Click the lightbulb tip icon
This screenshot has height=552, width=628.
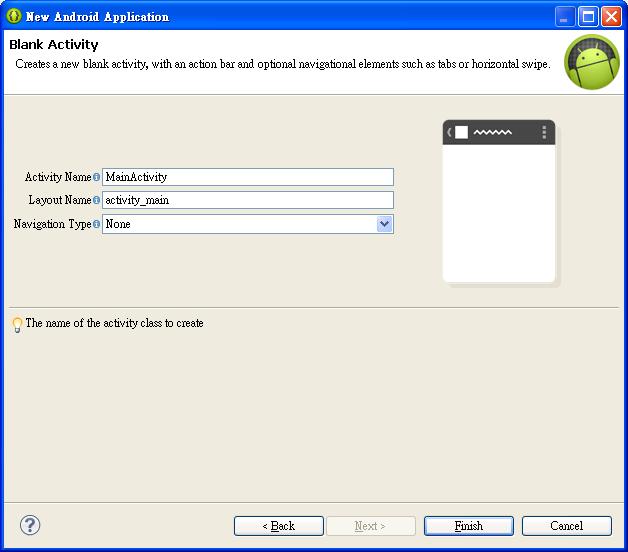[x=17, y=324]
